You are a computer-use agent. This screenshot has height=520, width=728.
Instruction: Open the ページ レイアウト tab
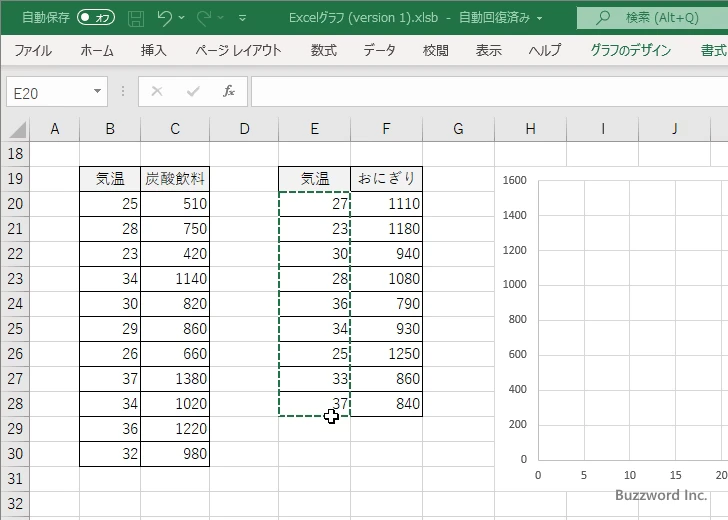[x=238, y=50]
